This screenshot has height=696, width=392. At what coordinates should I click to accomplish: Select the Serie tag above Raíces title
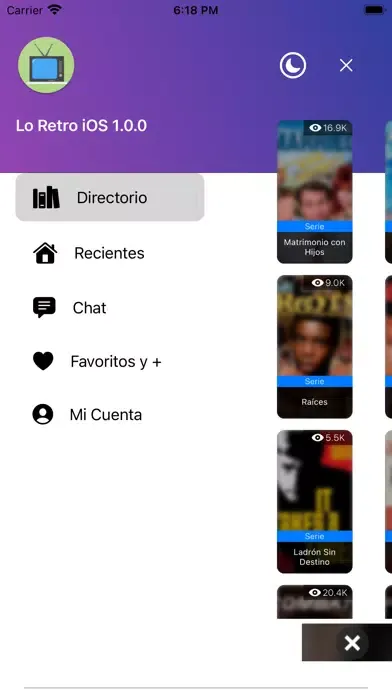click(315, 381)
